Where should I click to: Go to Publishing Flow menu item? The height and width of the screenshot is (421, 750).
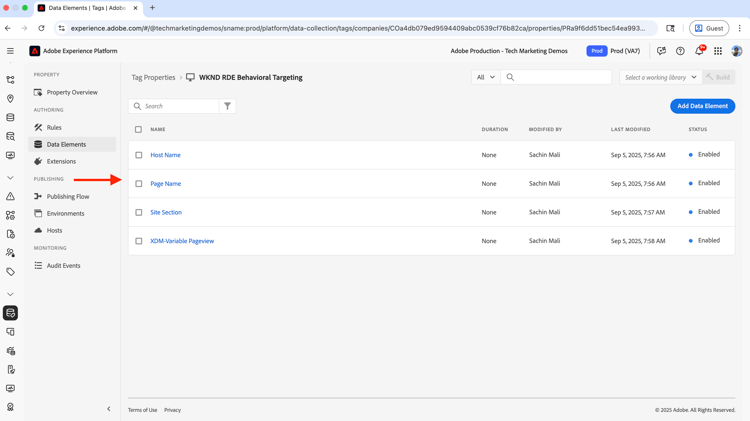[68, 197]
